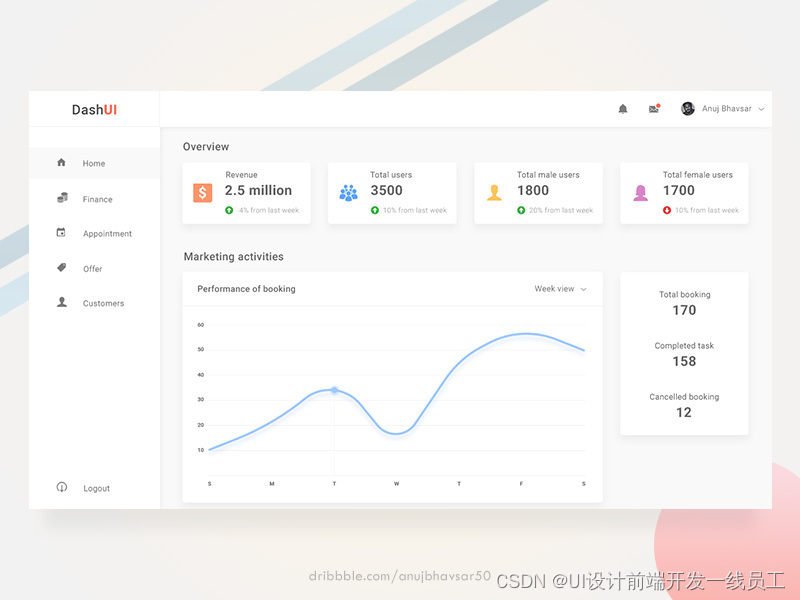
Task: Click the Logout link
Action: point(96,488)
